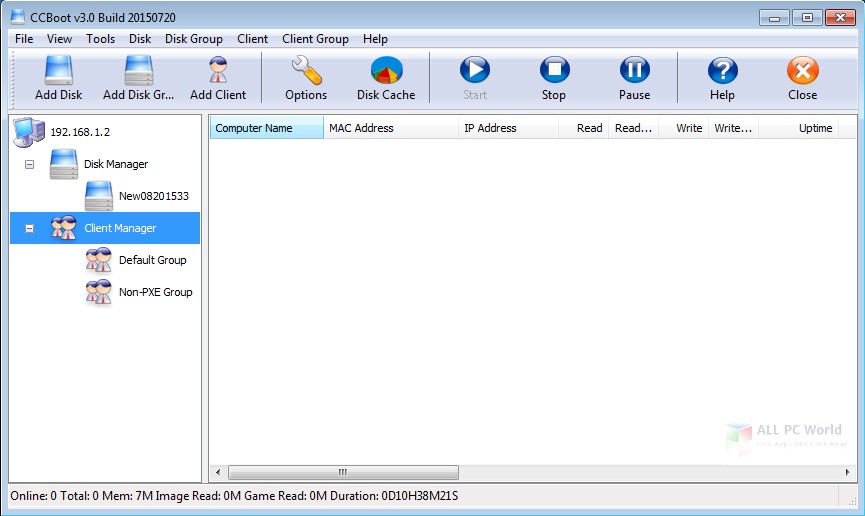Click the horizontal scrollbar left arrow
Screen dimensions: 865x516
(218, 472)
